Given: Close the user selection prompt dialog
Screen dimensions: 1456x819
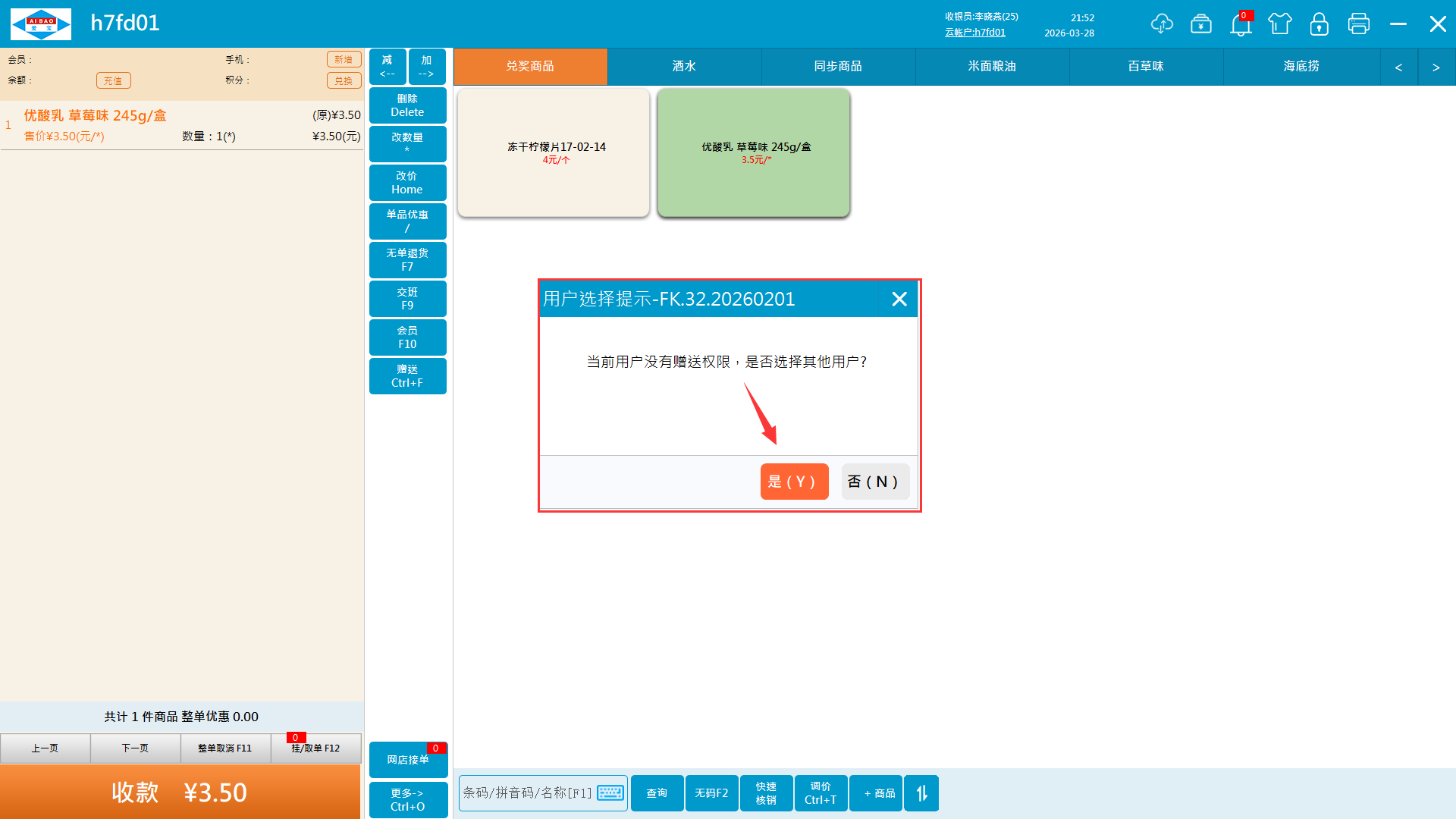Looking at the screenshot, I should tap(899, 299).
